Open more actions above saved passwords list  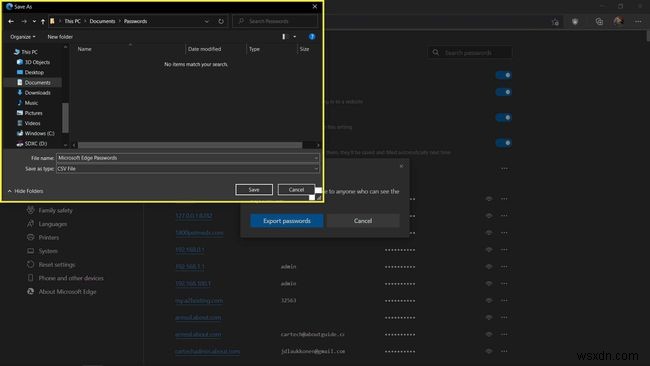click(x=504, y=168)
